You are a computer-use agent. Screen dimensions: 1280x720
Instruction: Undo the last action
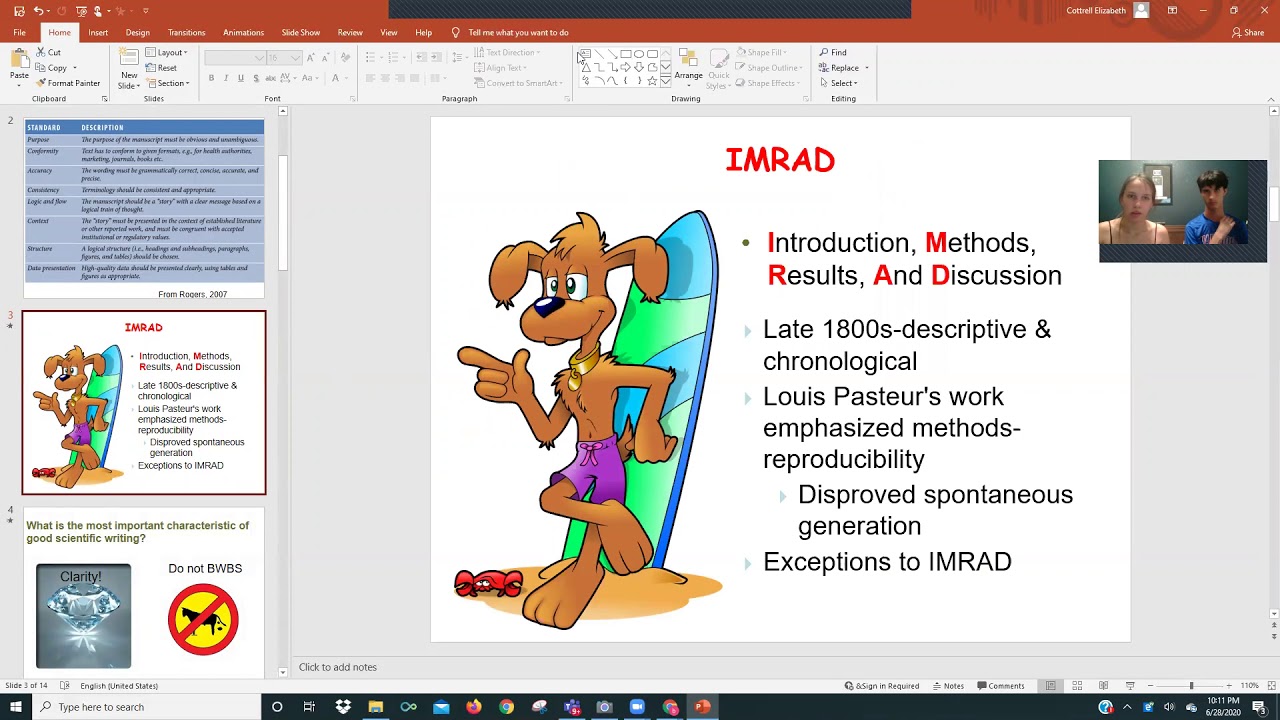click(x=38, y=10)
